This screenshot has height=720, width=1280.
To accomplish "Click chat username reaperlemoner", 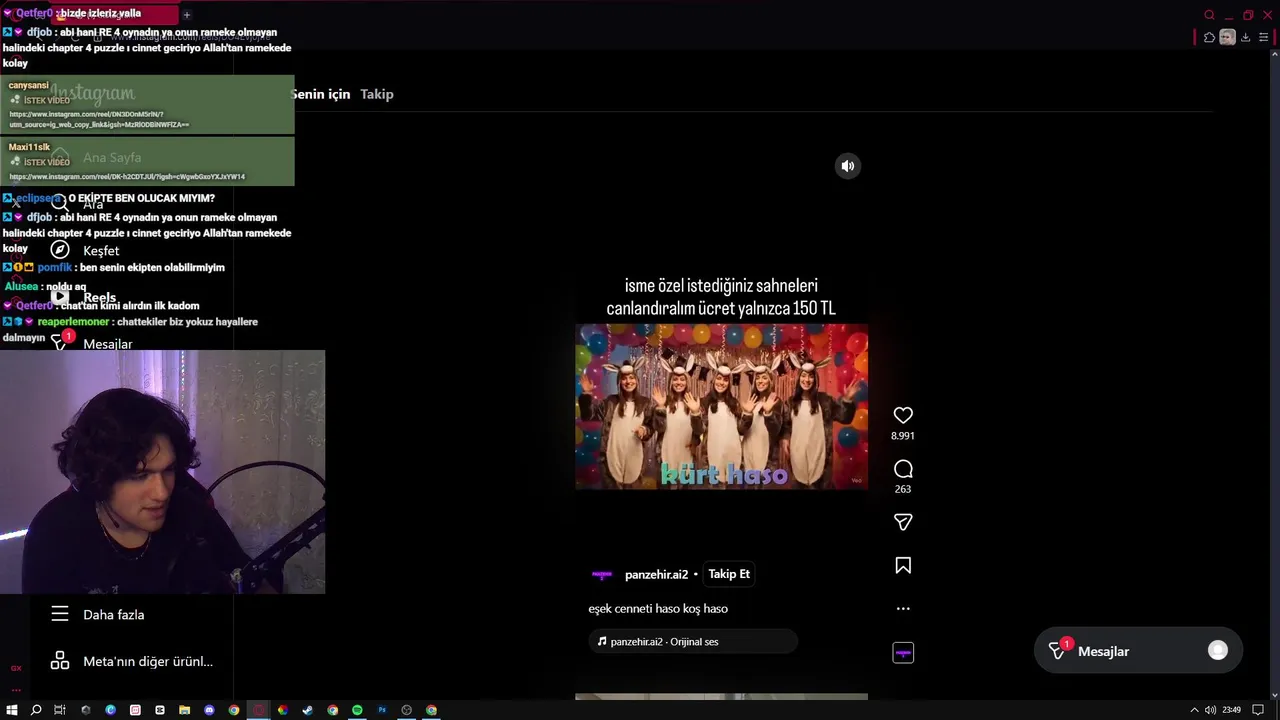I will (x=74, y=322).
